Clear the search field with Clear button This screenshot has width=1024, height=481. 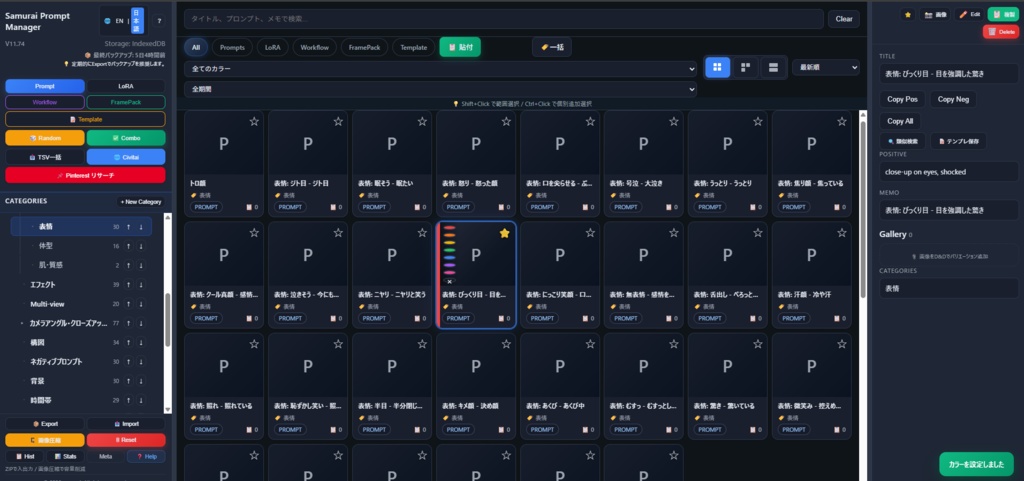coord(844,19)
